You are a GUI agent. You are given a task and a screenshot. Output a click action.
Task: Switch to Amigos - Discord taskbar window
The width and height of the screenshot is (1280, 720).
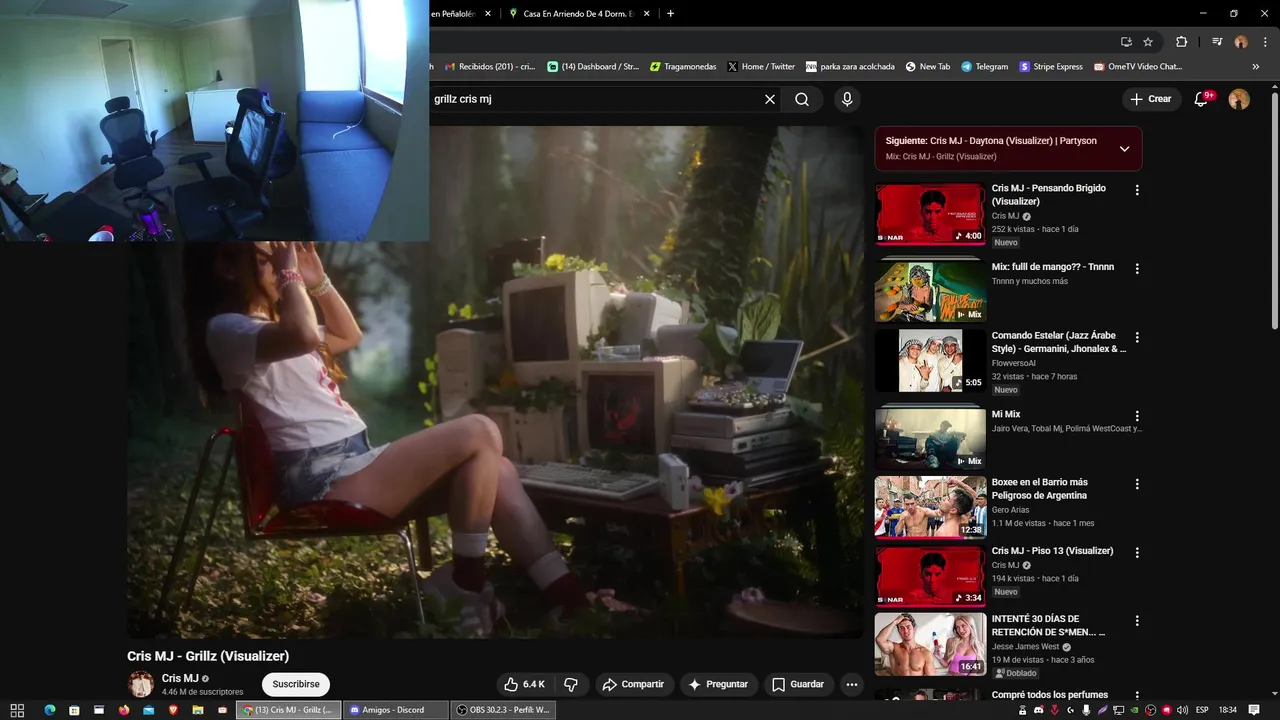point(395,710)
